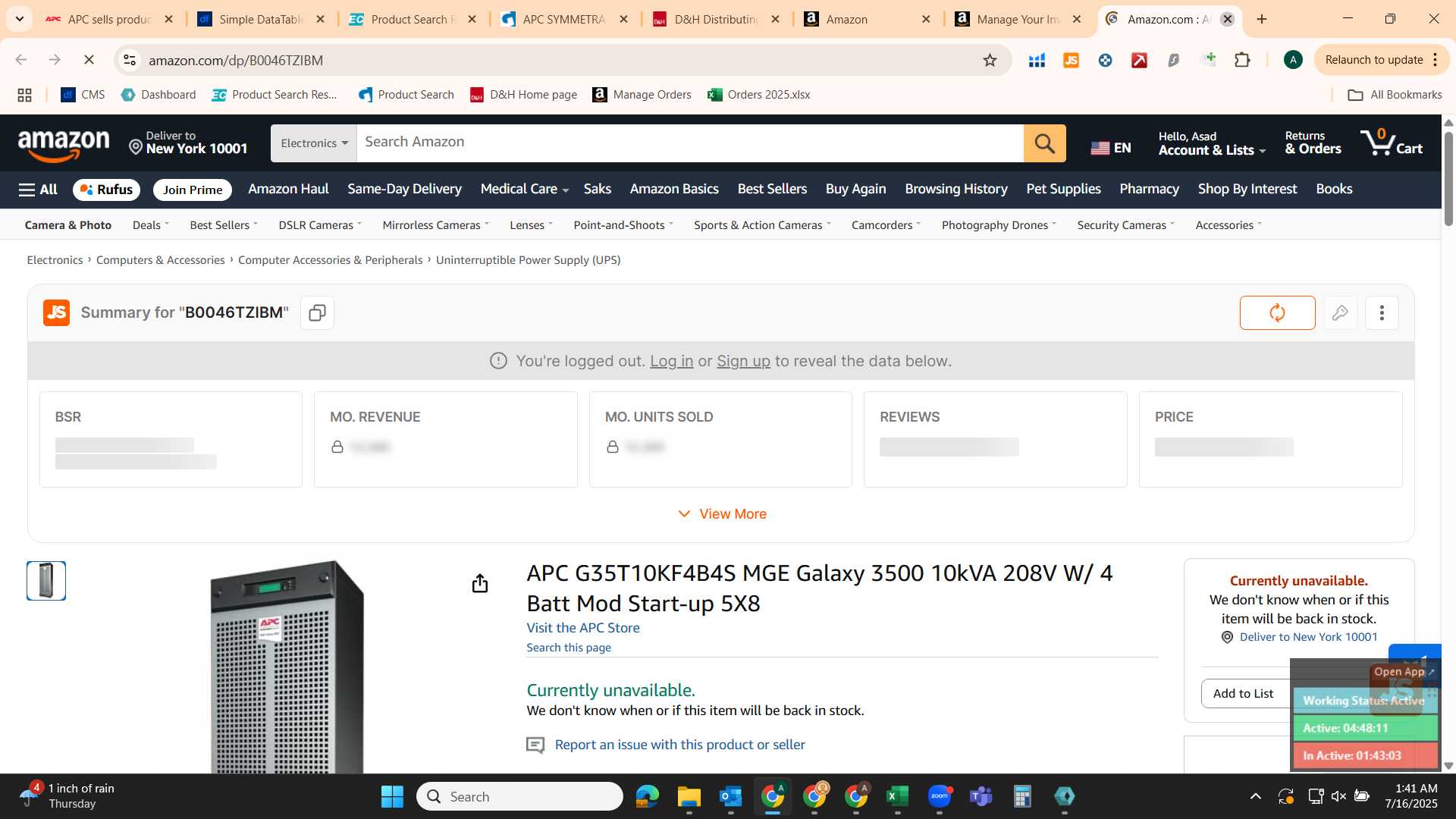Open the EN language selector
The width and height of the screenshot is (1456, 819).
(1111, 148)
